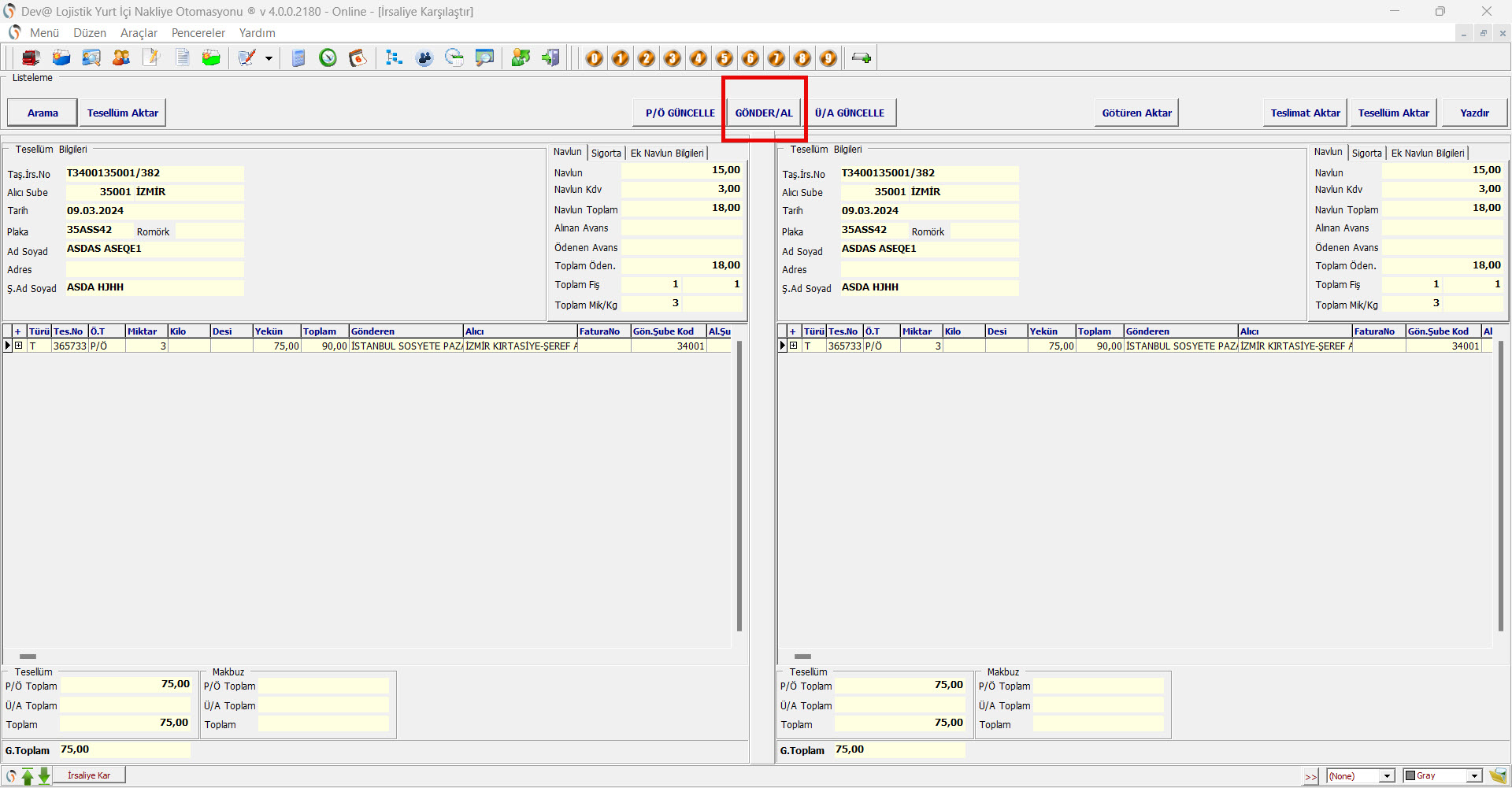This screenshot has height=788, width=1512.
Task: Click the left Tesellüm Aktar button
Action: coord(123,113)
